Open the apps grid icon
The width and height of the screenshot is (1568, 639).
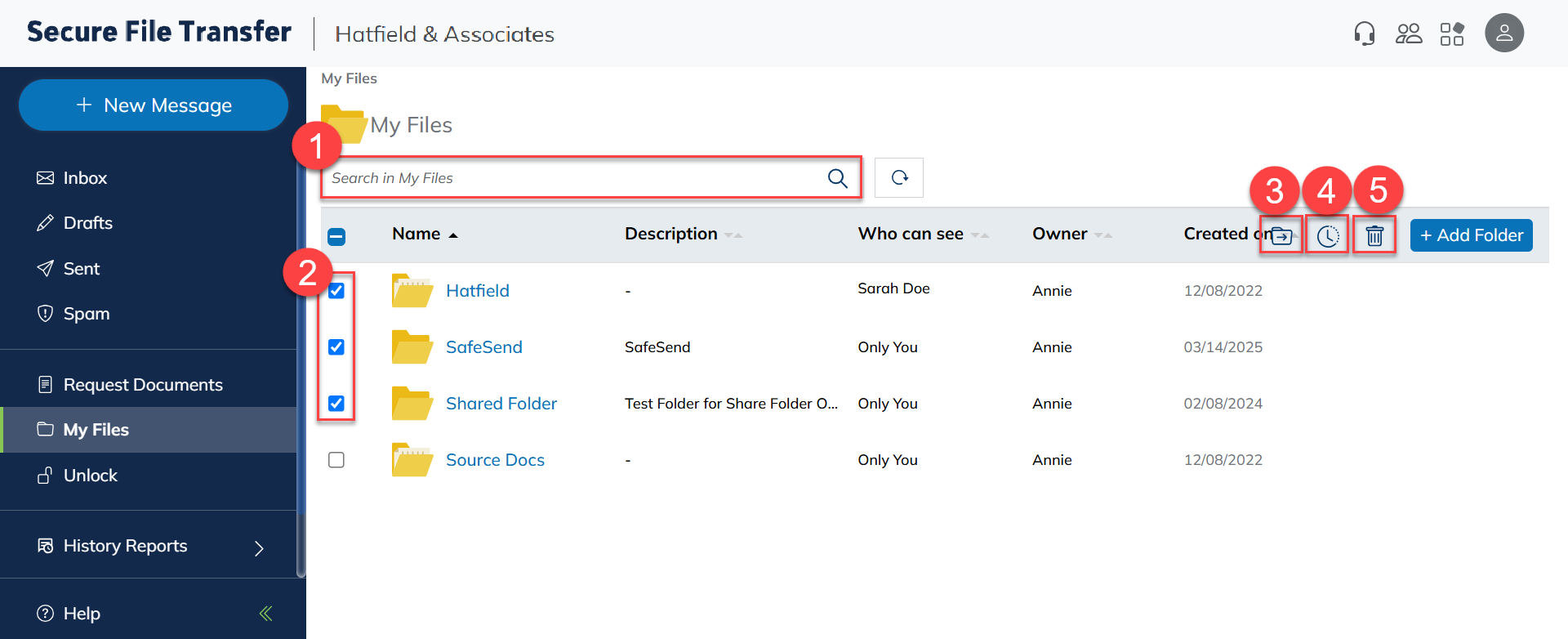[x=1452, y=34]
